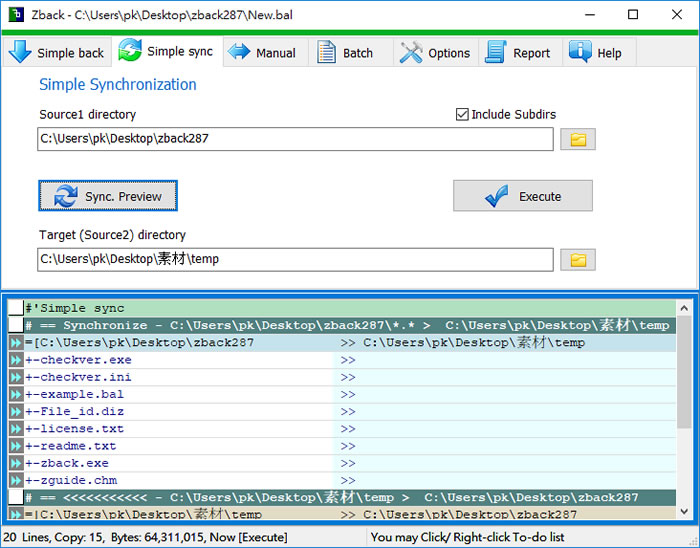Click arrow marker beside example.bal
Image resolution: width=700 pixels, height=548 pixels.
pyautogui.click(x=16, y=394)
